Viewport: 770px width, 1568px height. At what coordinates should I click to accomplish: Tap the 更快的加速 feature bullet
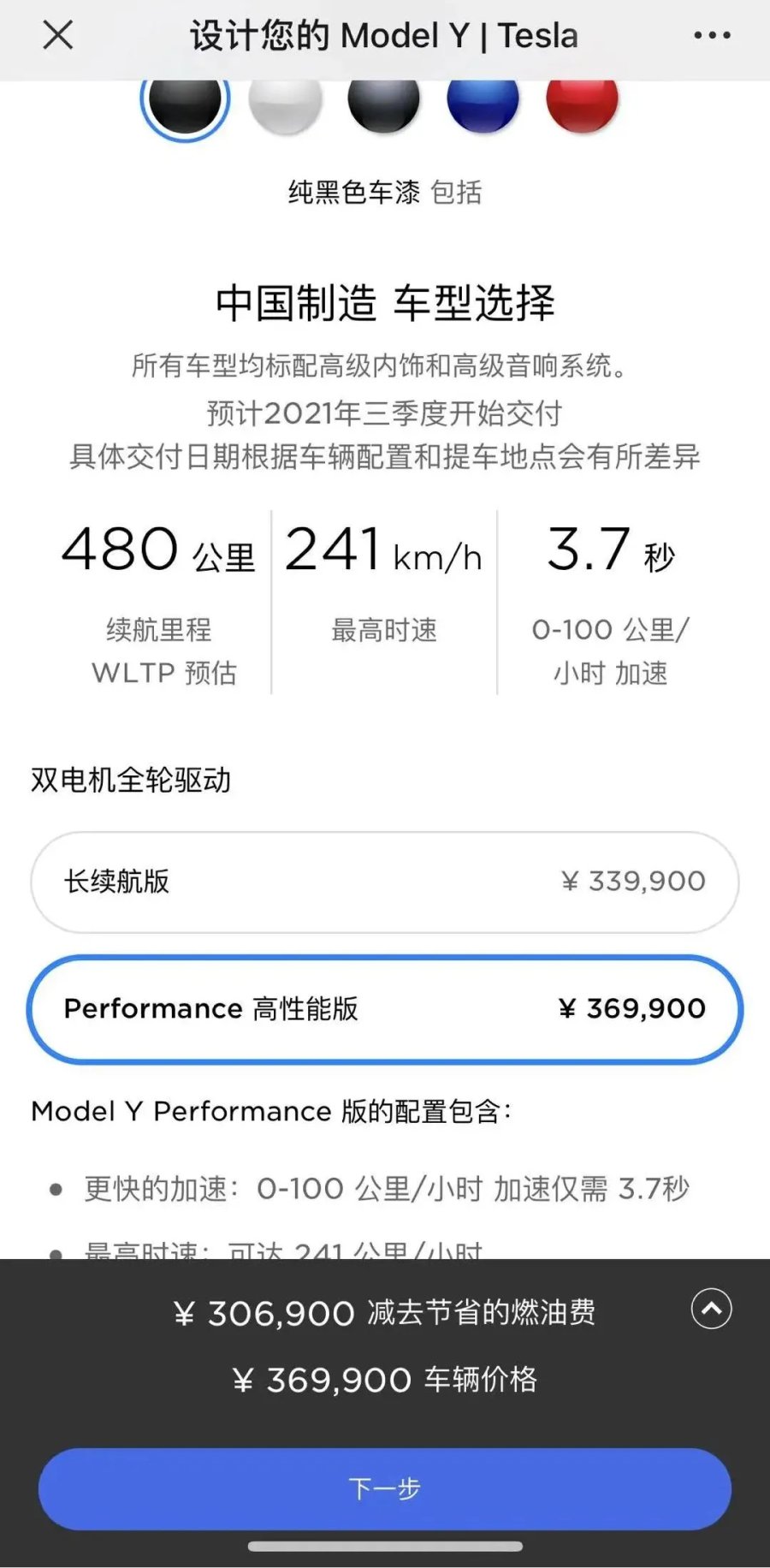(387, 1189)
